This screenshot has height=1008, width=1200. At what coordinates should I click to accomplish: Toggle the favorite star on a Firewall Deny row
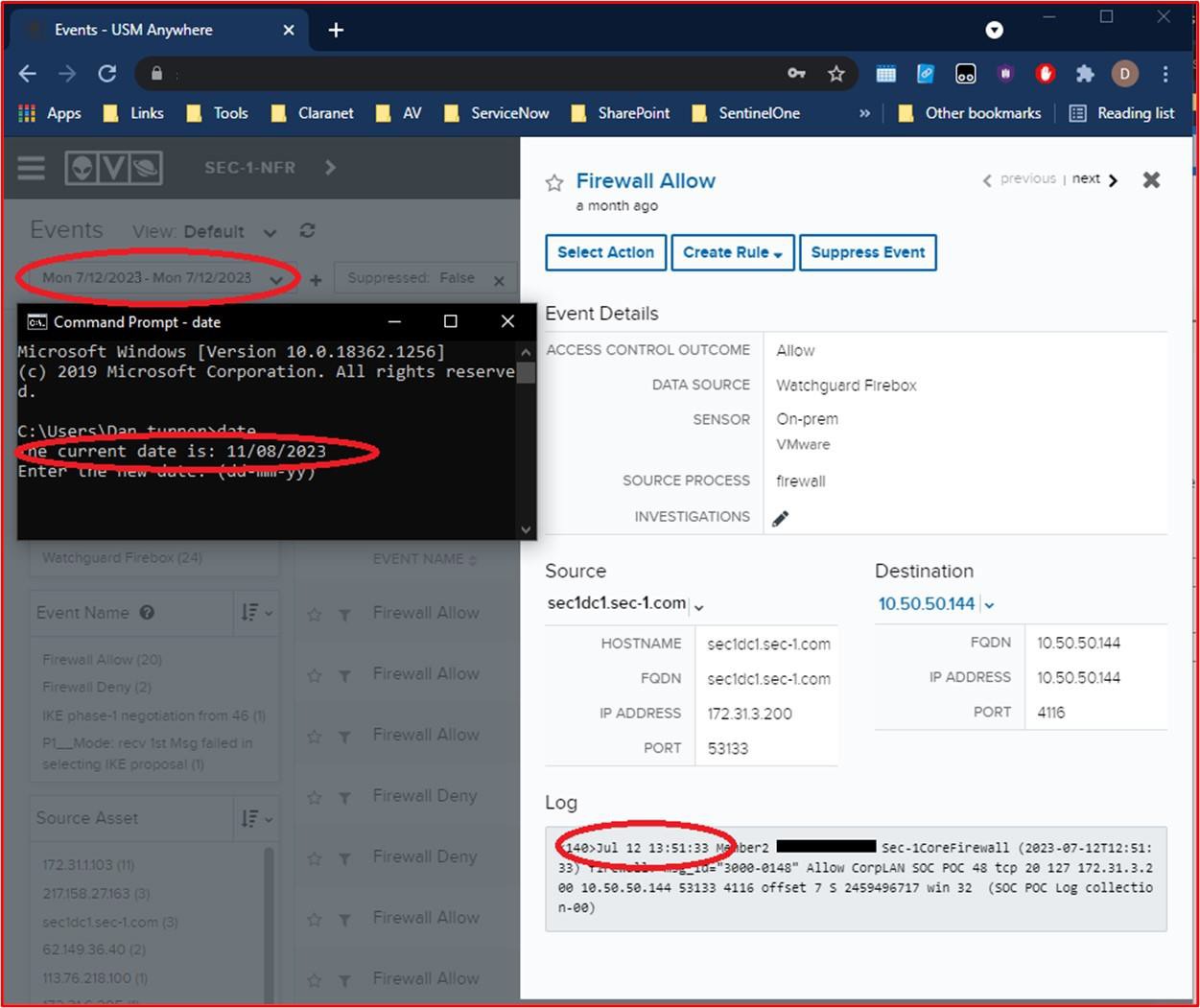point(314,795)
